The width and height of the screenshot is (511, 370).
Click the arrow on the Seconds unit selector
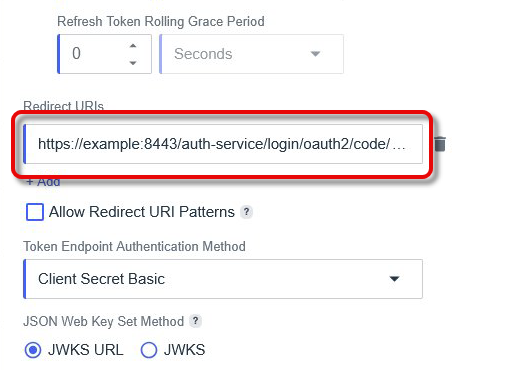click(315, 54)
